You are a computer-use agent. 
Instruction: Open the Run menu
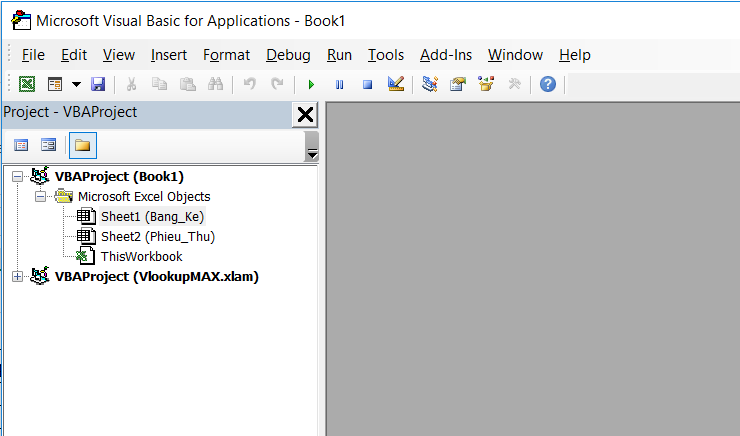tap(339, 55)
